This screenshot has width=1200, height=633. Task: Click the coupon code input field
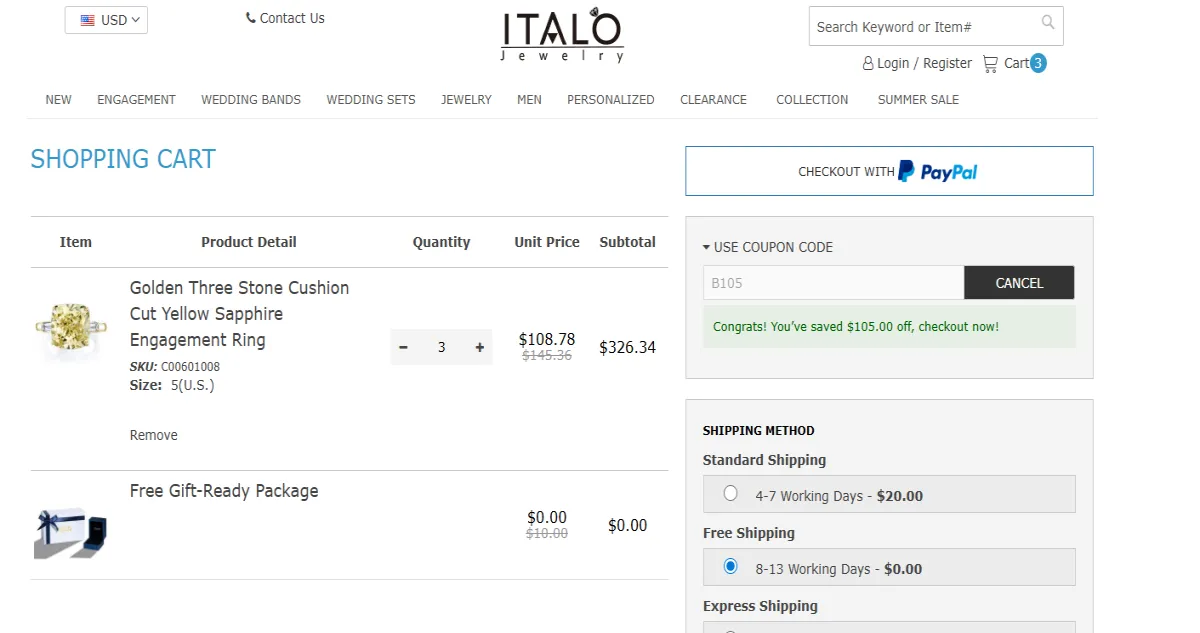833,283
